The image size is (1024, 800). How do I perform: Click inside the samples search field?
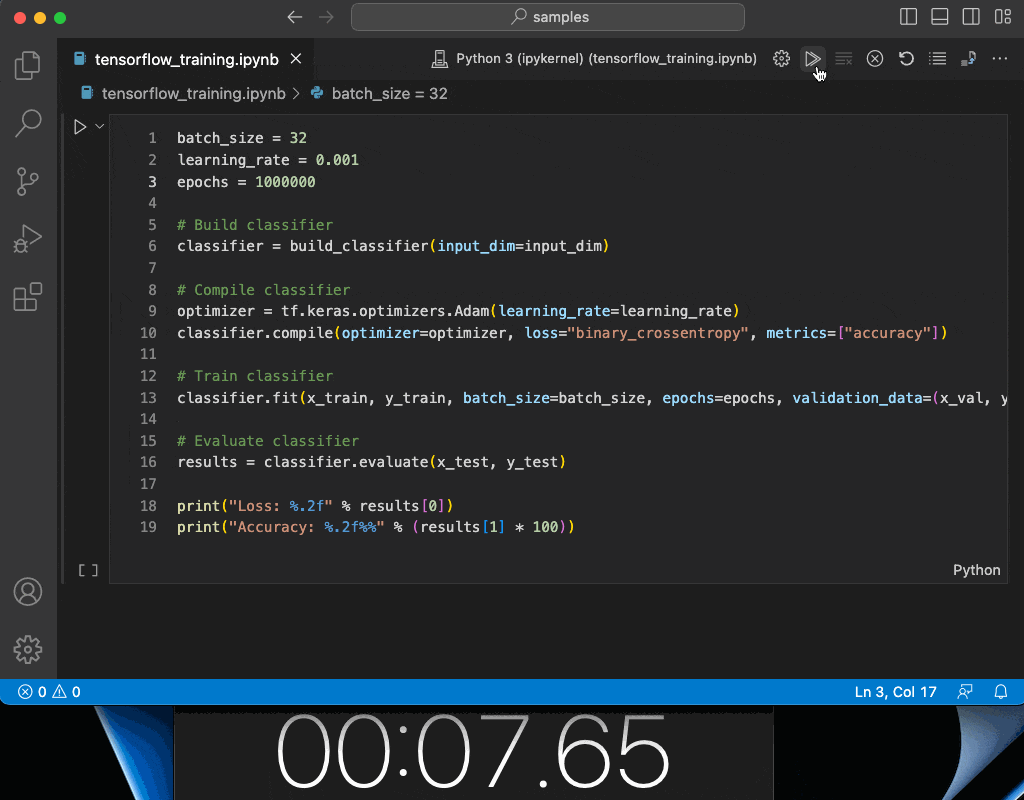point(547,16)
